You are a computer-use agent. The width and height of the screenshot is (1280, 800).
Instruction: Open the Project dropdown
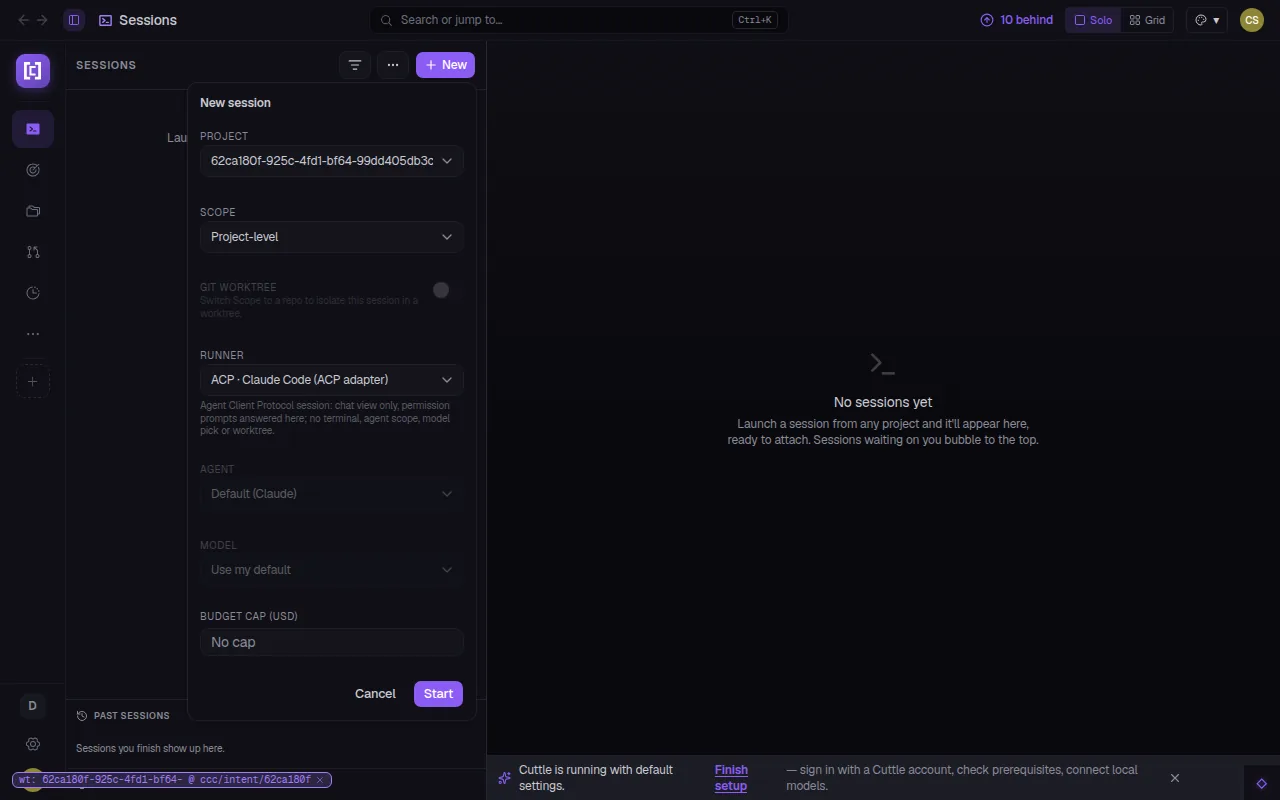pyautogui.click(x=331, y=161)
